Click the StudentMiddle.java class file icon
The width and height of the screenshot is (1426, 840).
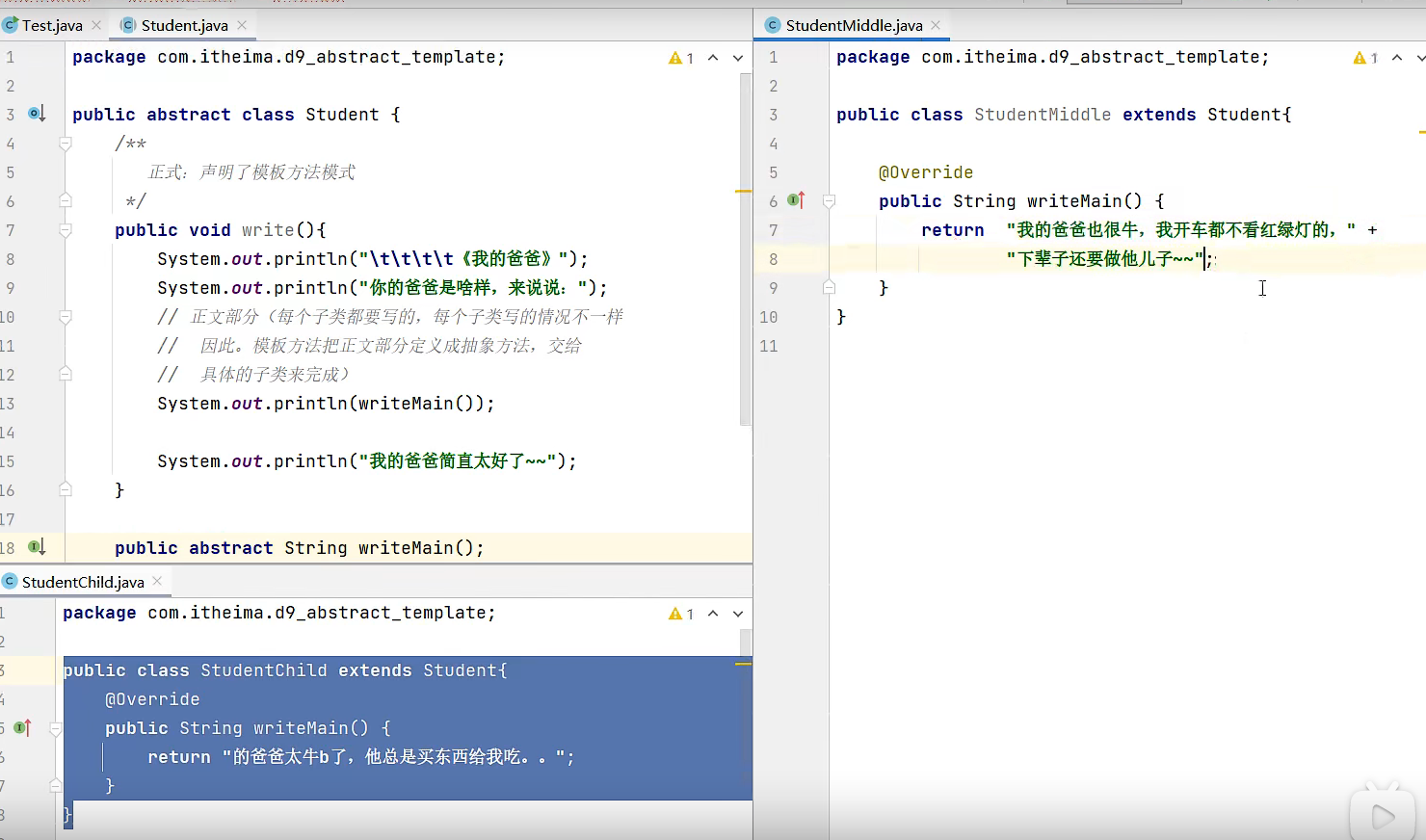773,25
